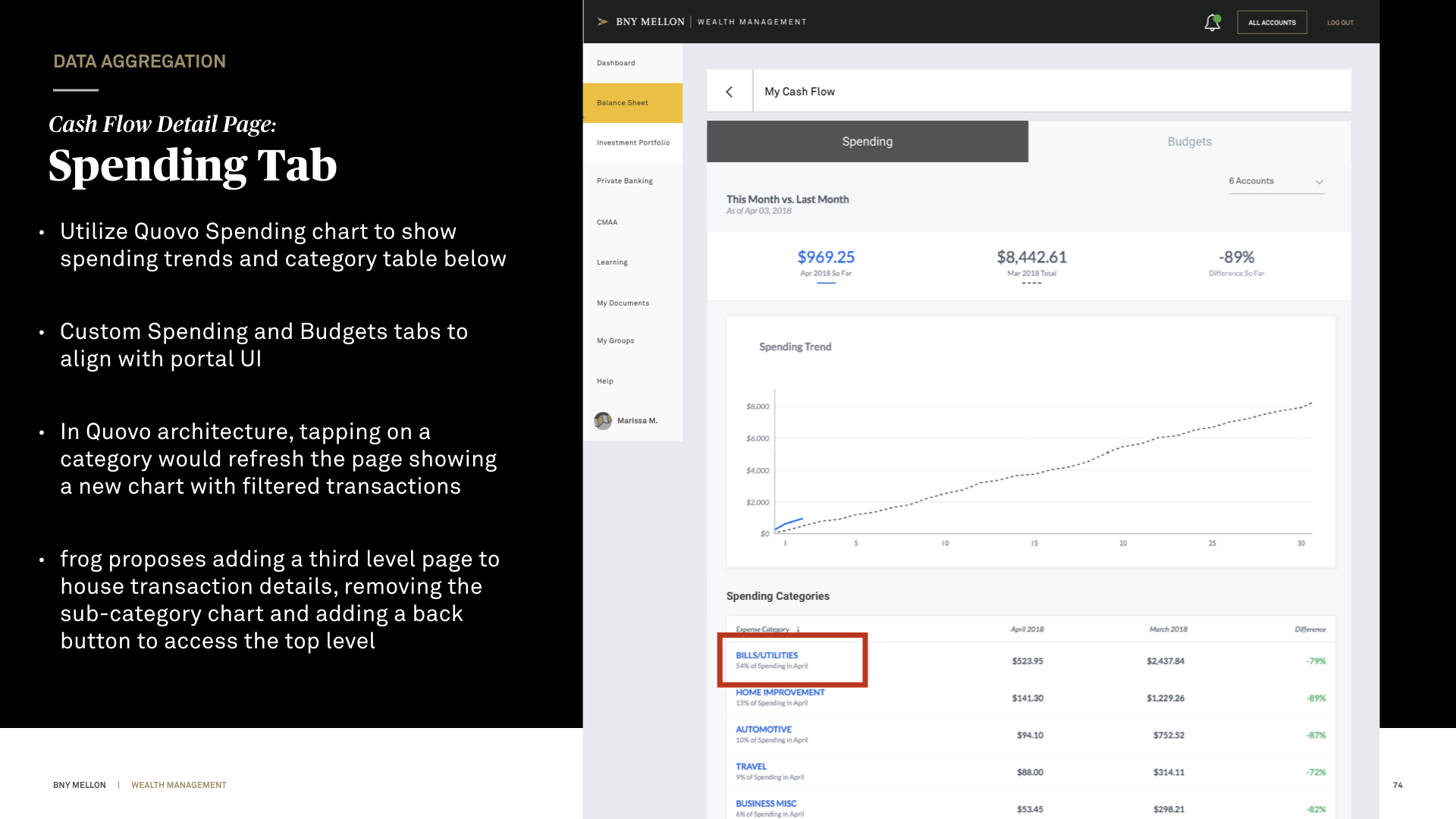
Task: Switch to the Spending tab
Action: pyautogui.click(x=868, y=142)
